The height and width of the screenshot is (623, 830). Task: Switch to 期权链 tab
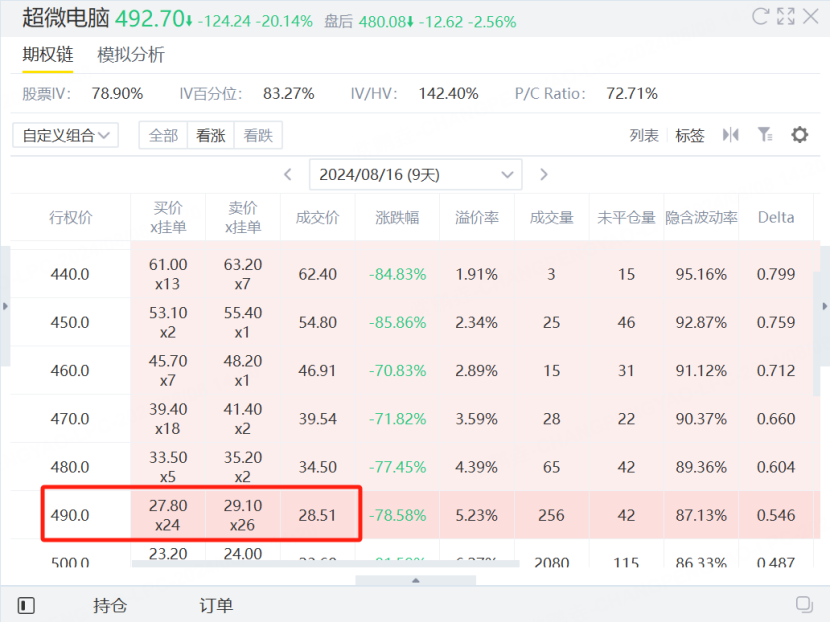(x=48, y=55)
